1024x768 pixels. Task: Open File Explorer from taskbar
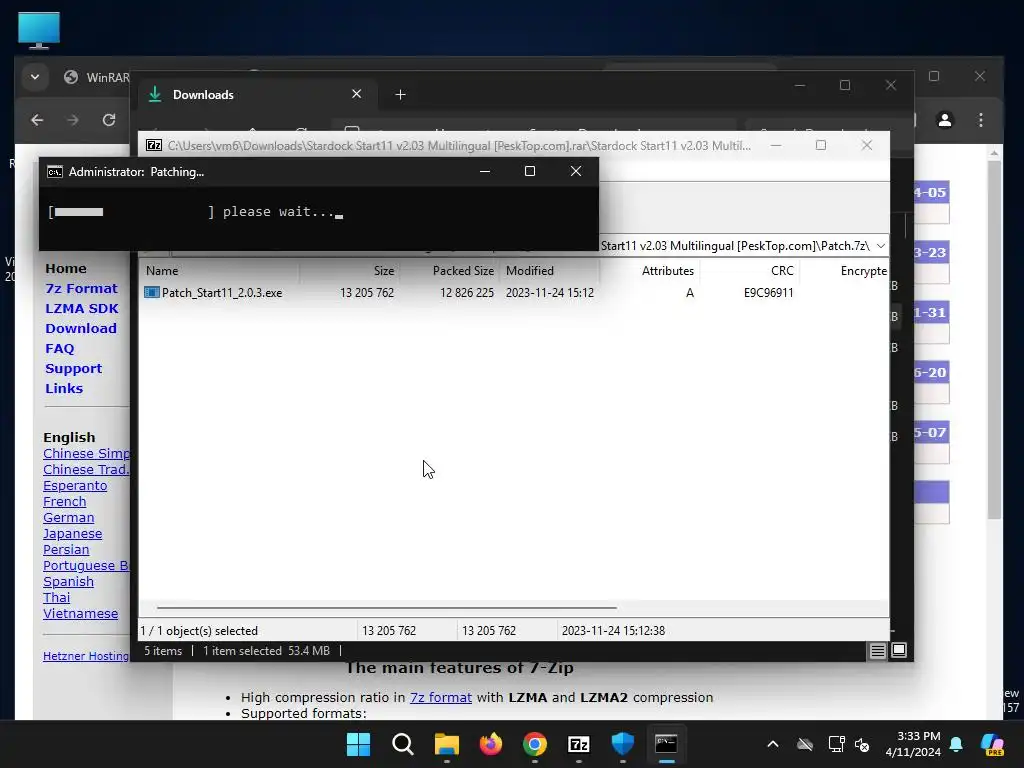pyautogui.click(x=447, y=744)
